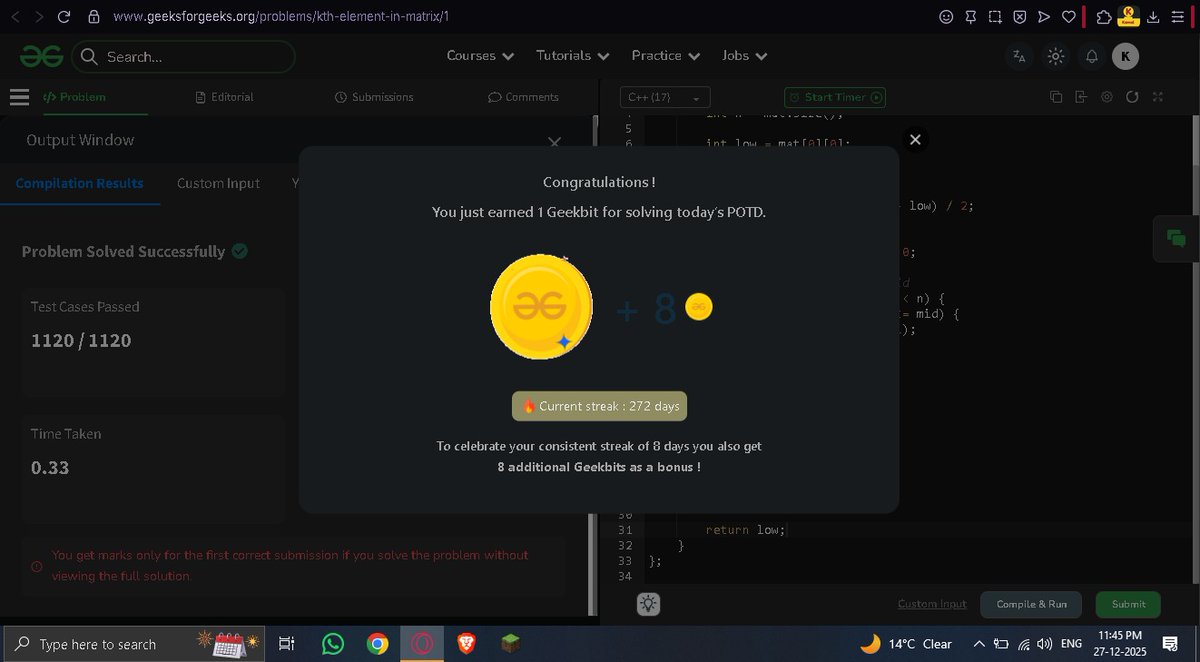This screenshot has height=662, width=1200.
Task: Open Task View on the taskbar
Action: pyautogui.click(x=287, y=644)
